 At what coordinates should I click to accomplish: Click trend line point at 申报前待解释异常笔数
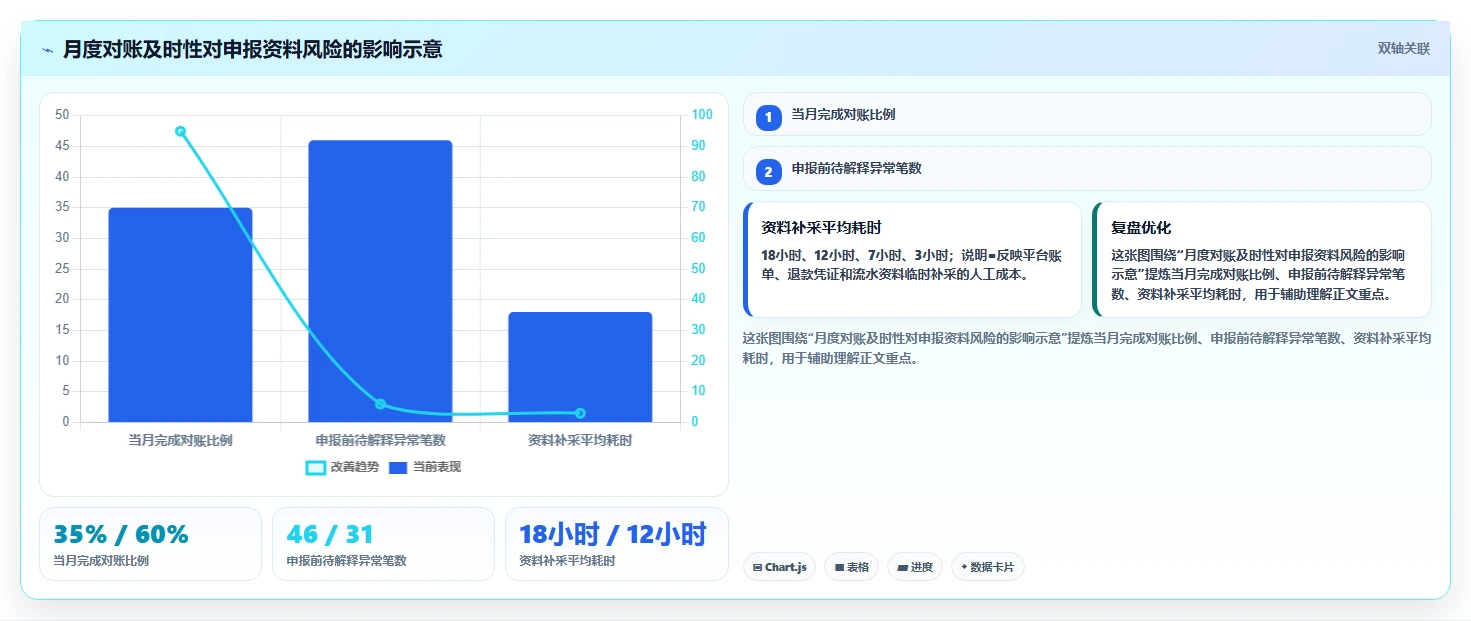point(380,404)
